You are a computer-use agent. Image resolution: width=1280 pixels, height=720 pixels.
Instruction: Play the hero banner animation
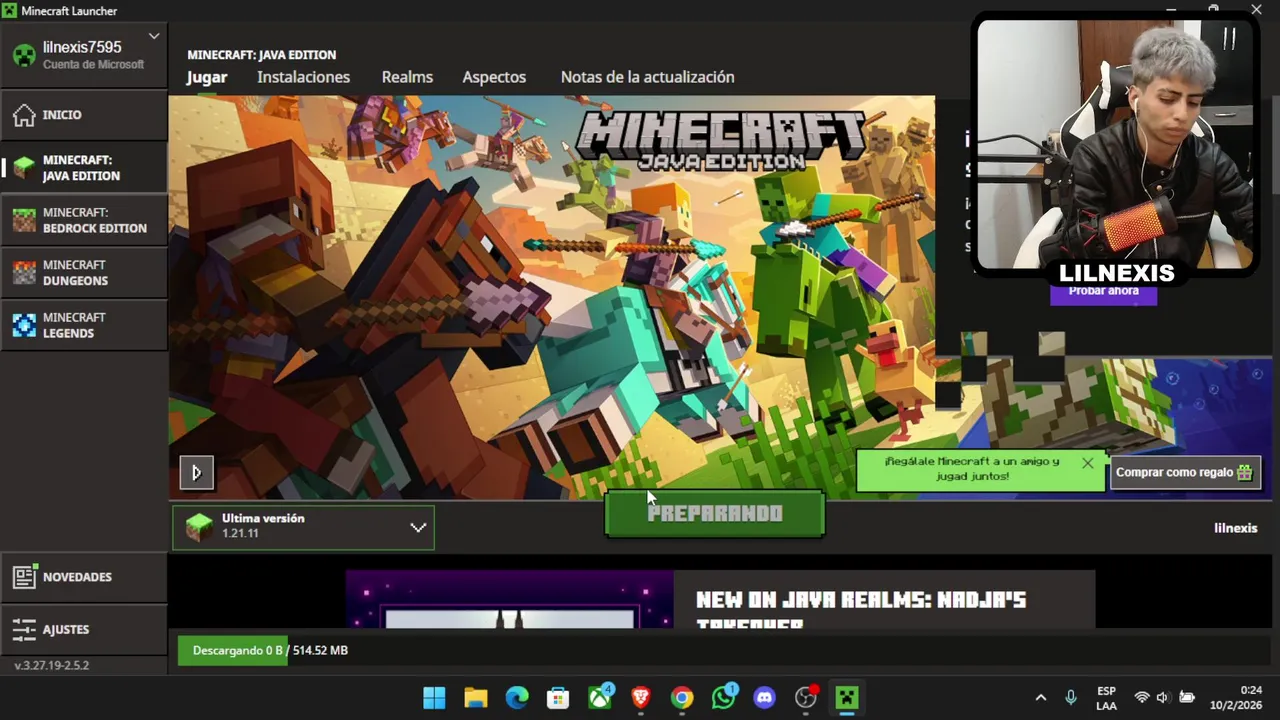pyautogui.click(x=196, y=472)
